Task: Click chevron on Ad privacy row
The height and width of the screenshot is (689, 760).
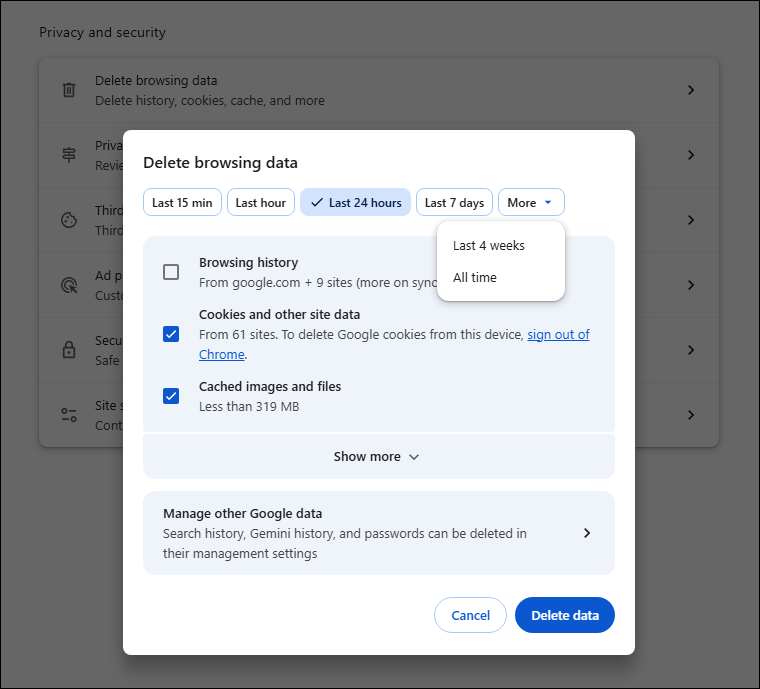Action: pyautogui.click(x=691, y=285)
